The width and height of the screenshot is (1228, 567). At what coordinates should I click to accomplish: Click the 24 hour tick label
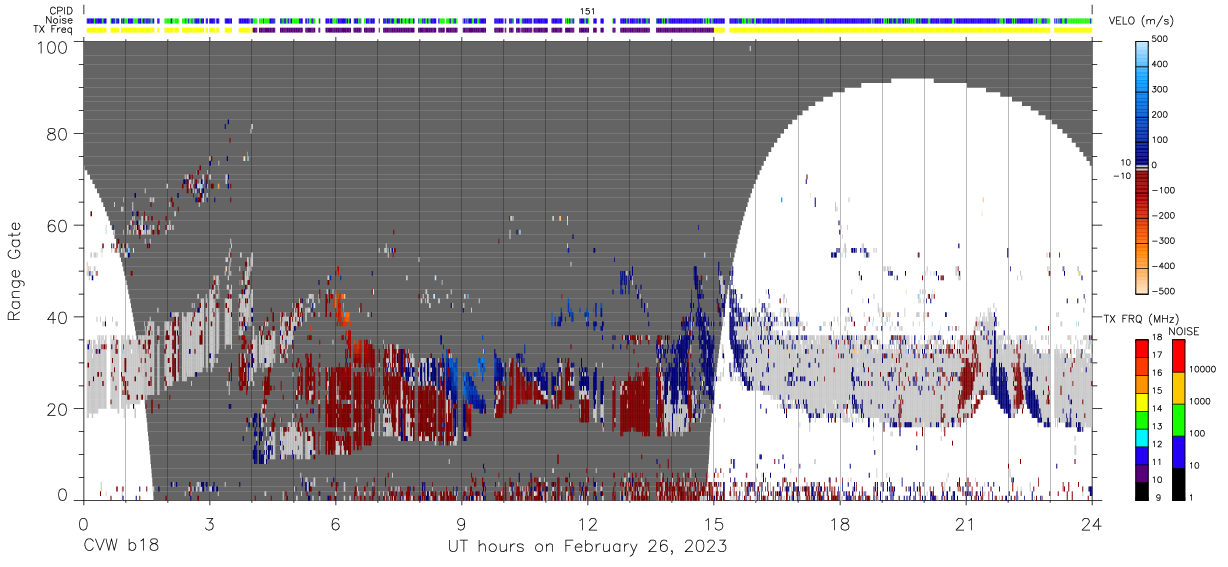pyautogui.click(x=1092, y=524)
